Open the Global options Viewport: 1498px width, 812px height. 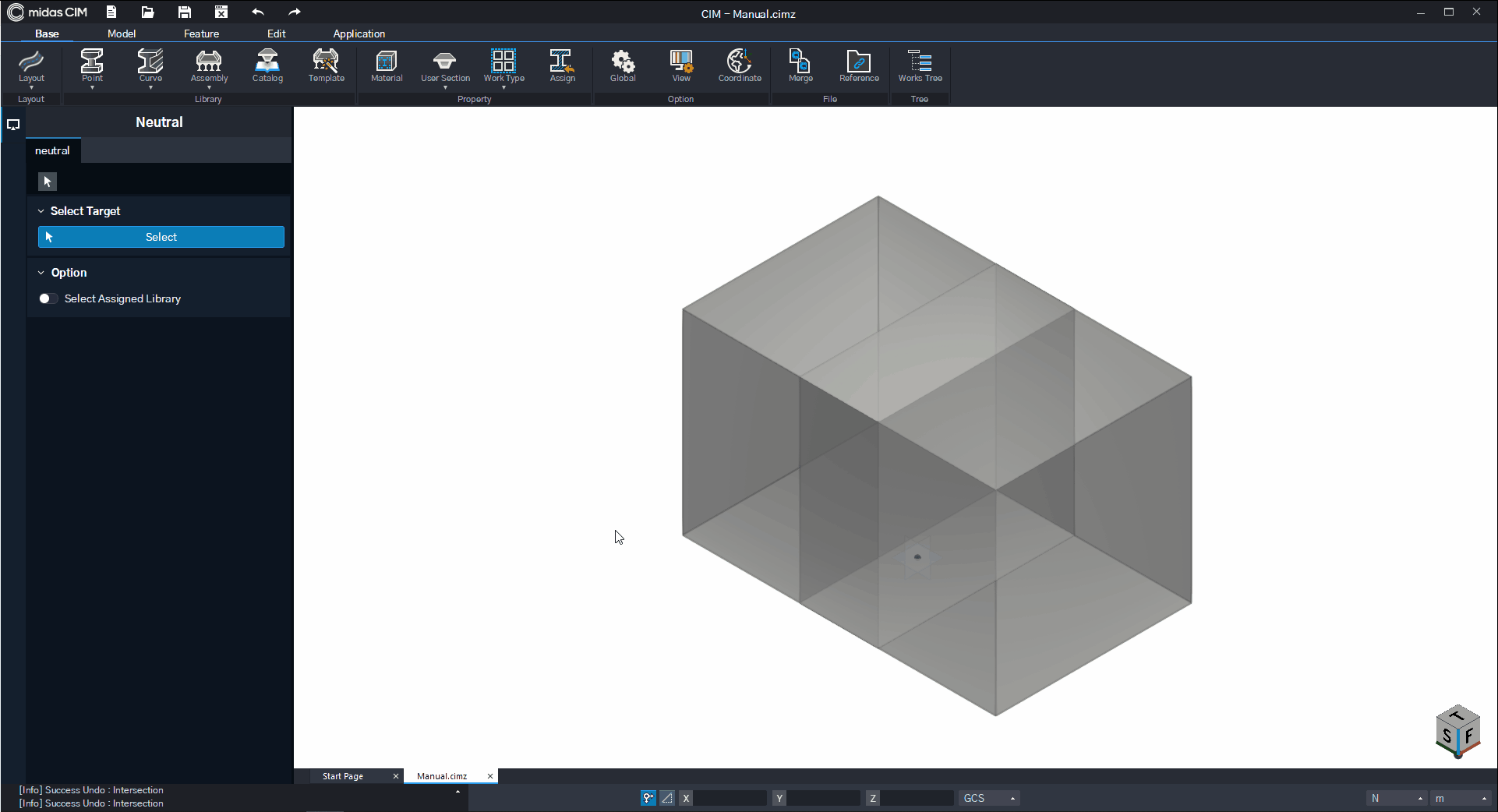tap(623, 65)
